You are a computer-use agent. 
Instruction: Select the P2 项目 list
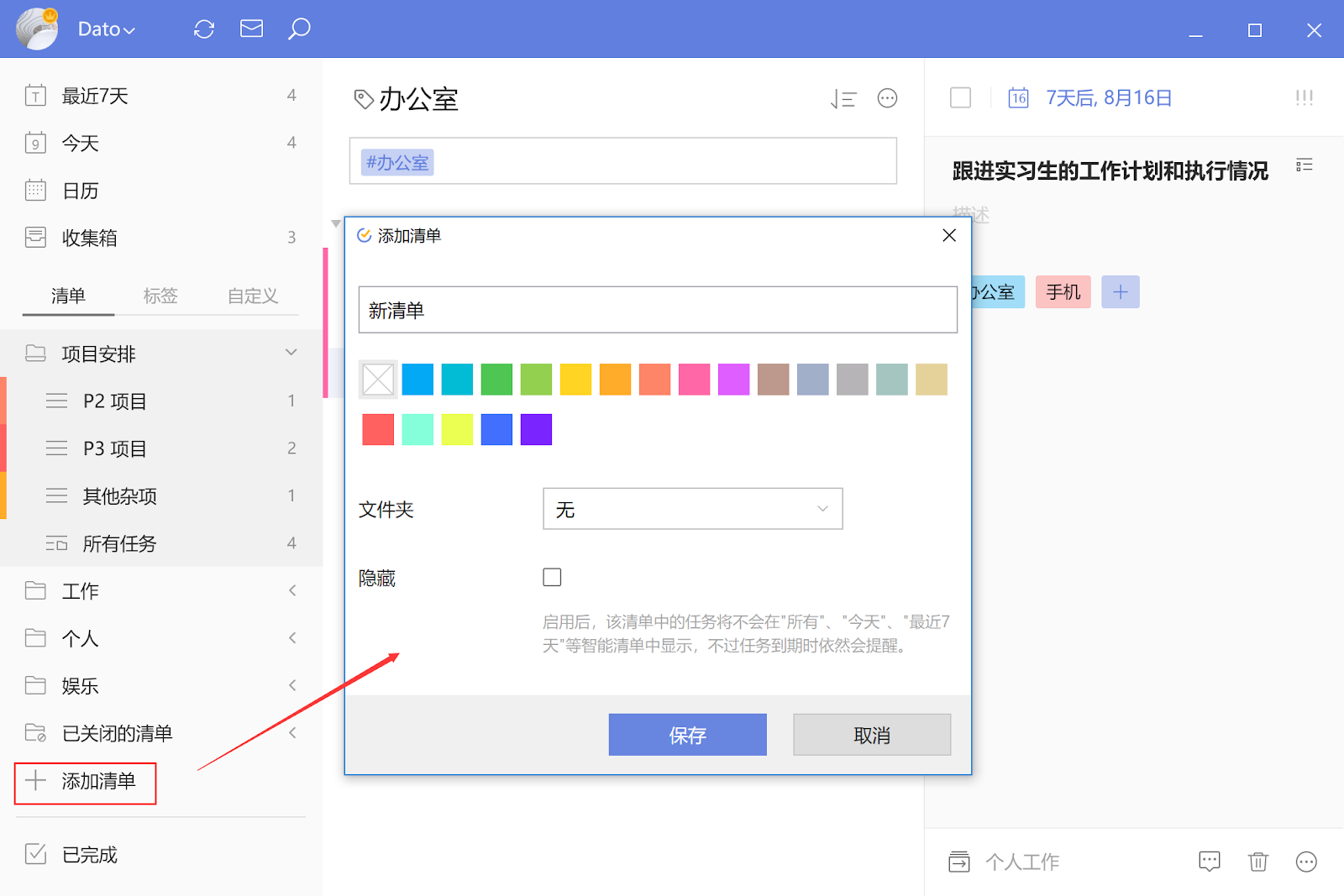(x=161, y=401)
